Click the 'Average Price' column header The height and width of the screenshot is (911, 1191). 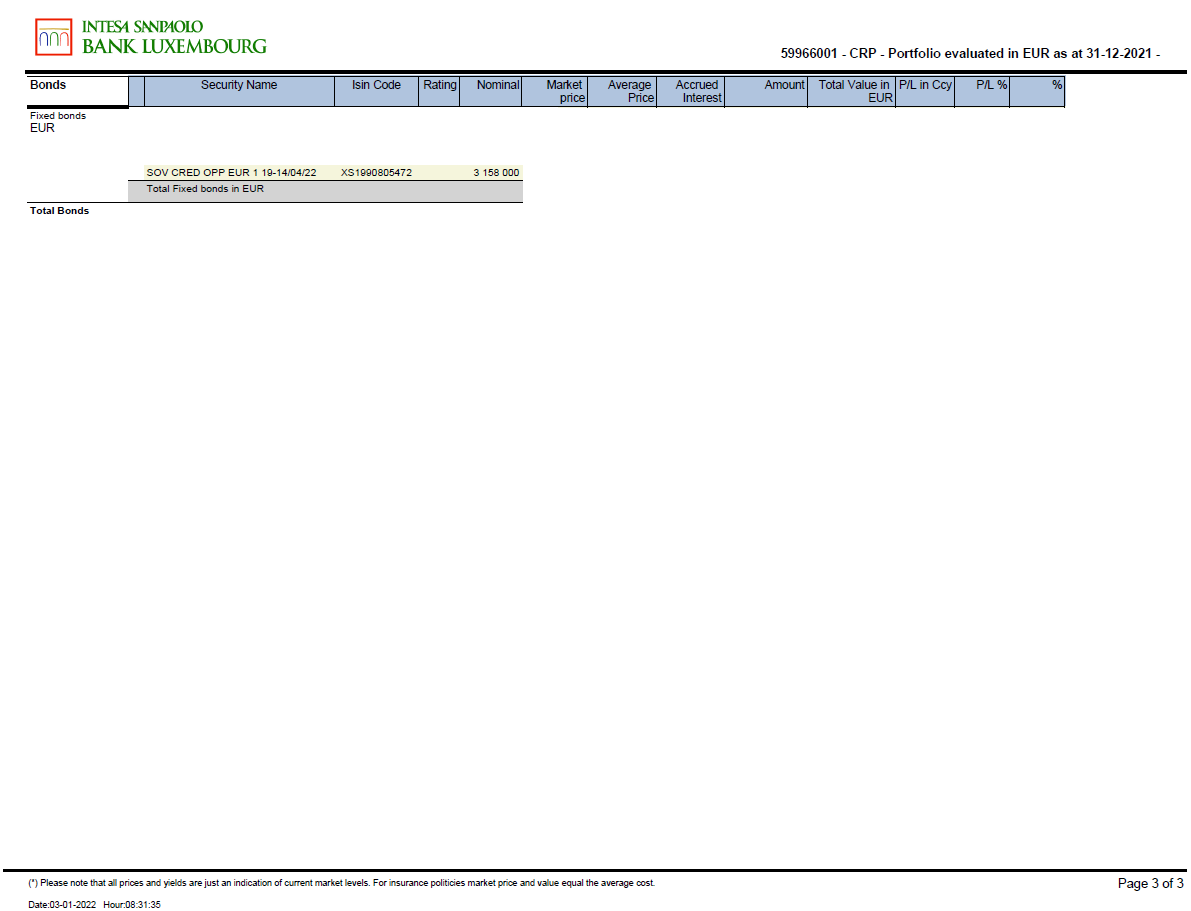[622, 91]
